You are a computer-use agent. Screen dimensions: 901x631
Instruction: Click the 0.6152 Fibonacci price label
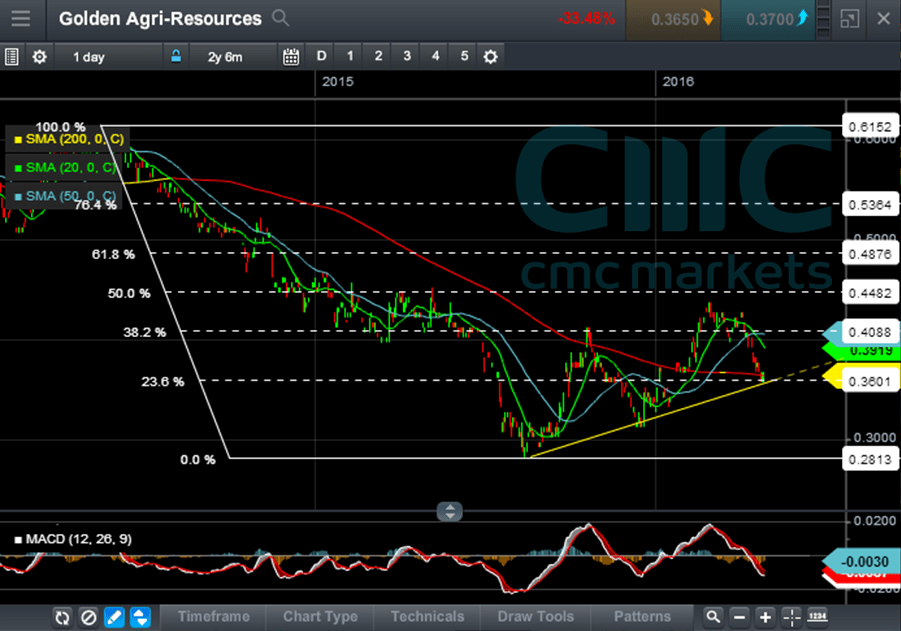(870, 126)
